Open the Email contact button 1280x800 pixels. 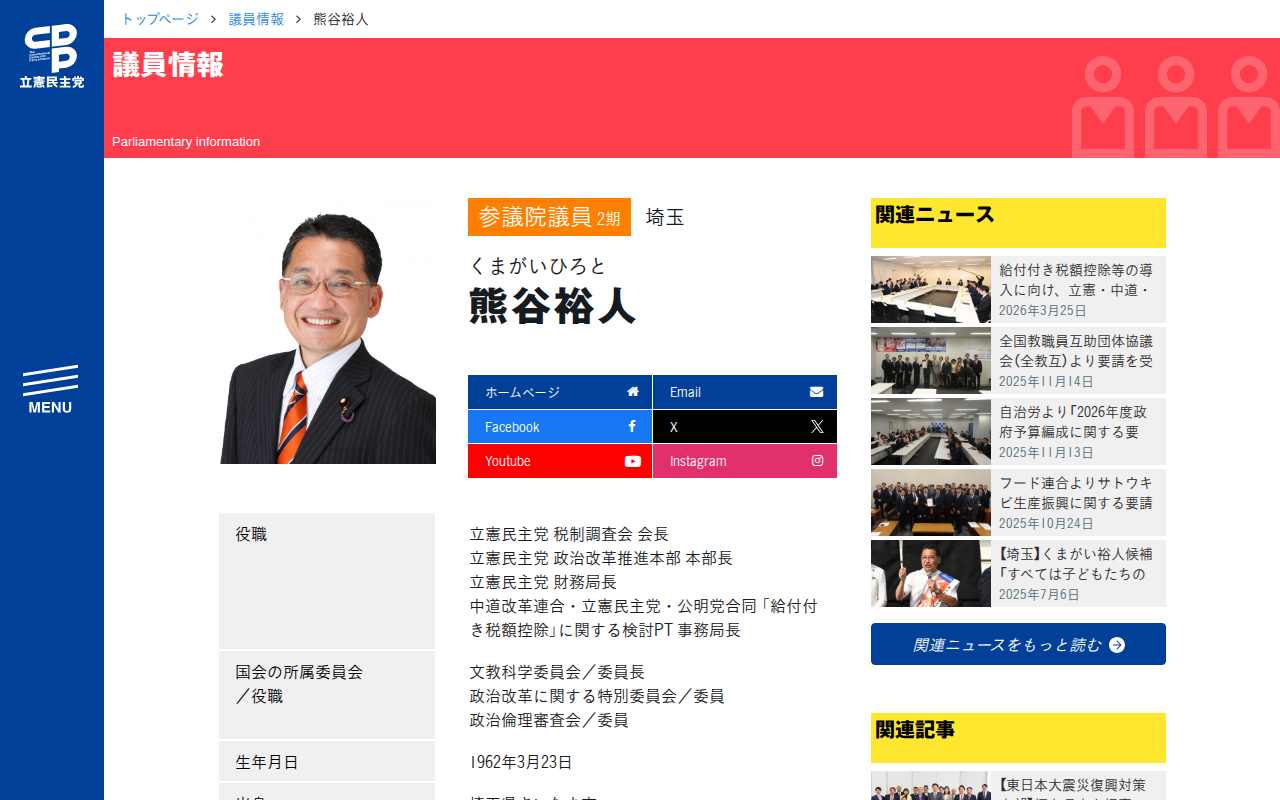pyautogui.click(x=745, y=392)
